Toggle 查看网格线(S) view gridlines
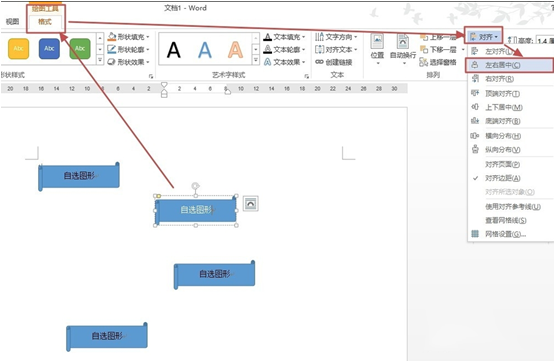The image size is (554, 361). pyautogui.click(x=511, y=220)
